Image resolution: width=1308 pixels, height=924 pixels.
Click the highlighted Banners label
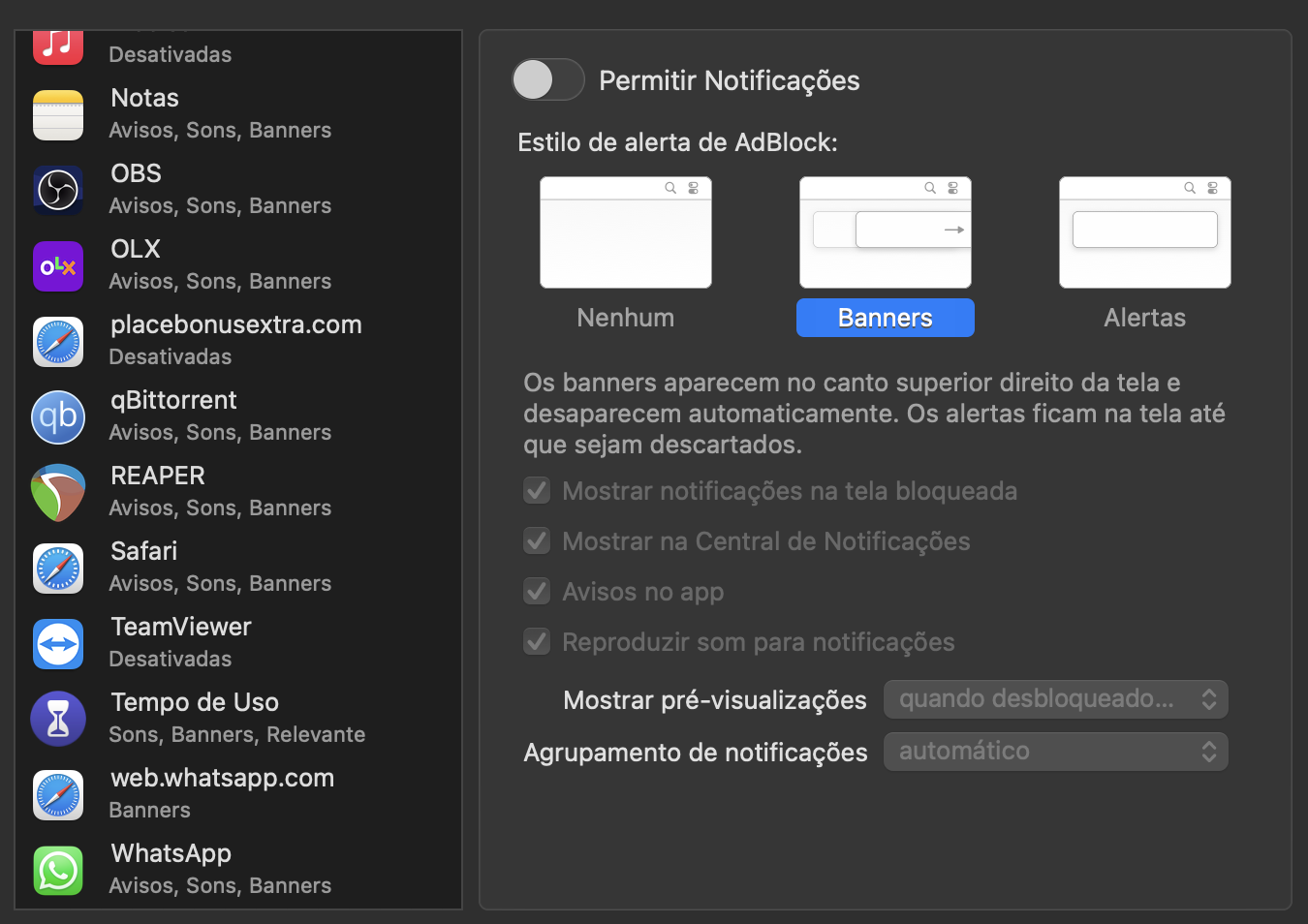point(886,318)
